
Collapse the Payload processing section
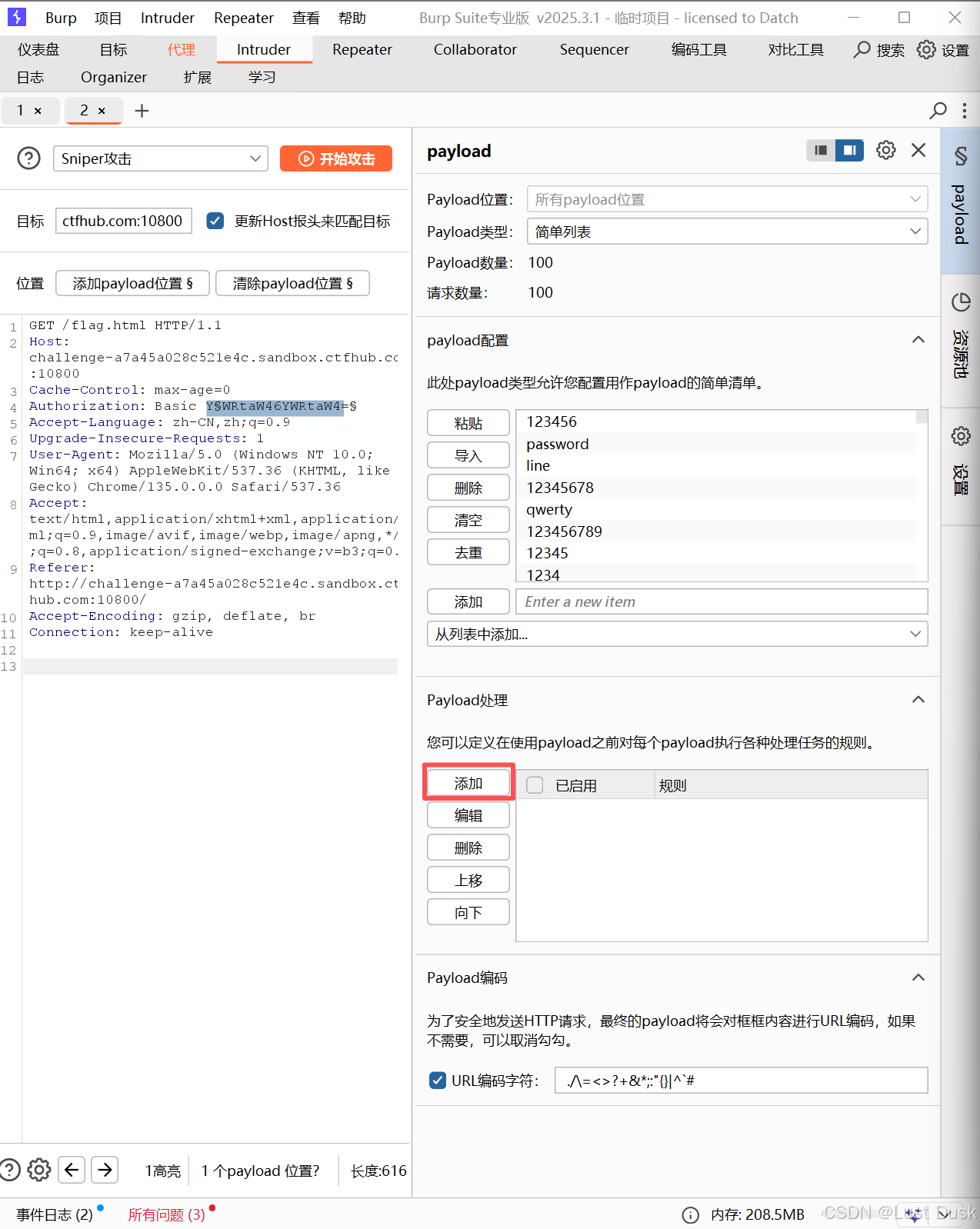918,700
